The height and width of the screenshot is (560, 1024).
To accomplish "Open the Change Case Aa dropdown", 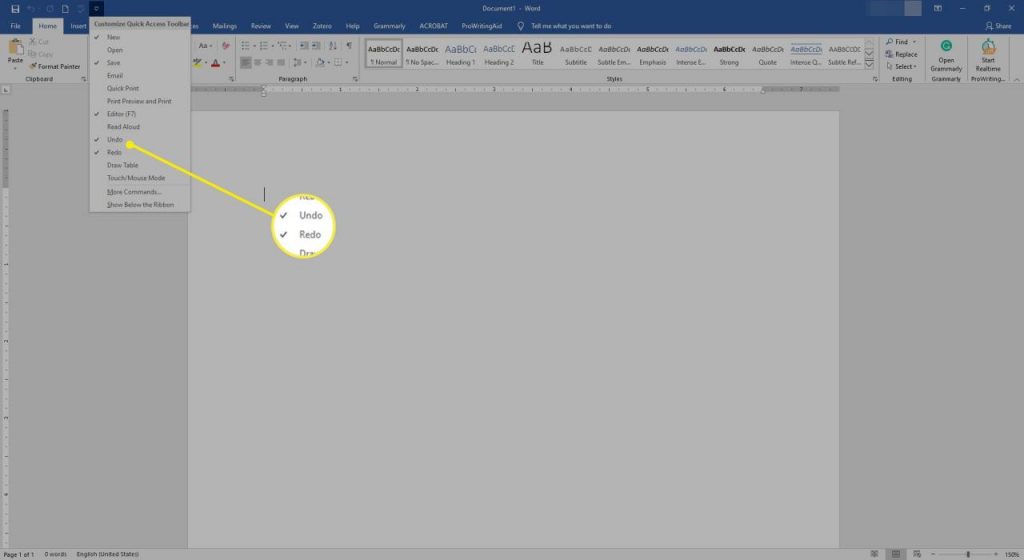I will [x=205, y=45].
